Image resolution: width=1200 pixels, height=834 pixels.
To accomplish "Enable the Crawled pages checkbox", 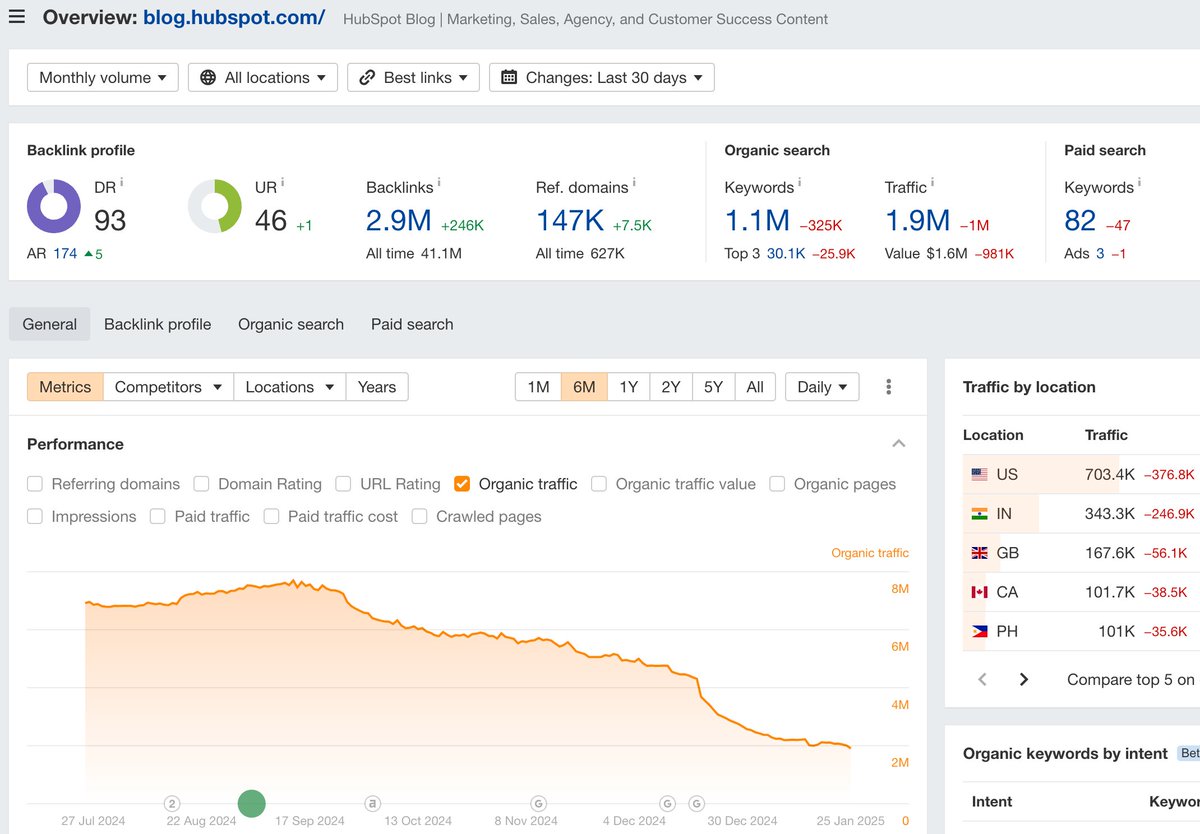I will click(419, 517).
